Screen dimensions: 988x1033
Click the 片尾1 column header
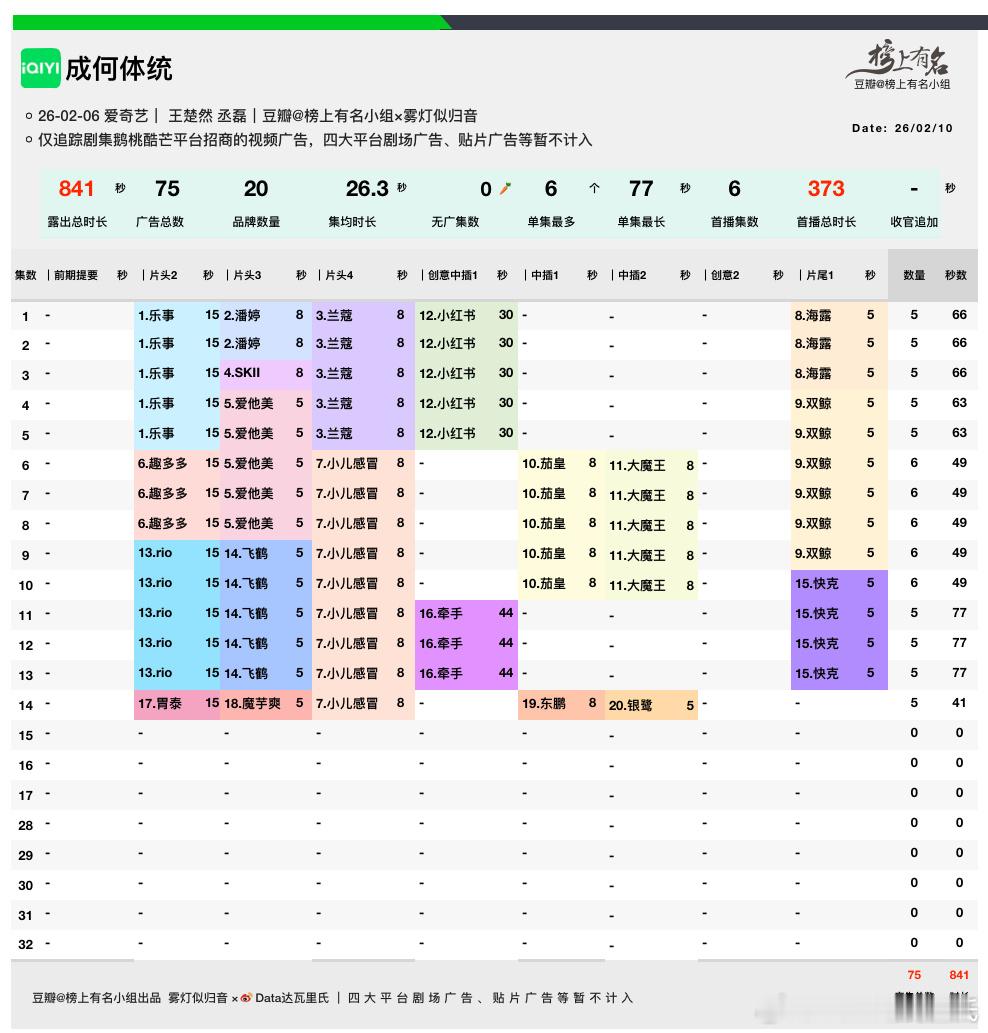coord(820,276)
